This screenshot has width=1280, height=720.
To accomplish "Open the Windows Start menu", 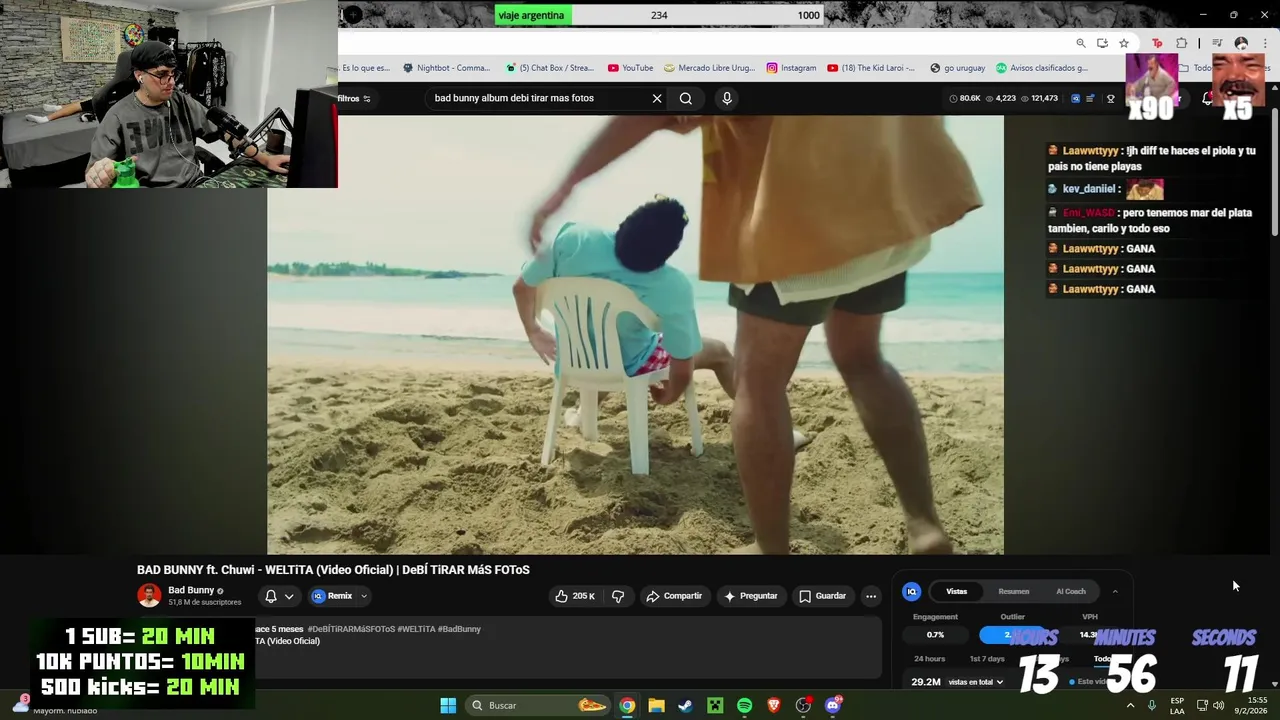I will (x=448, y=705).
